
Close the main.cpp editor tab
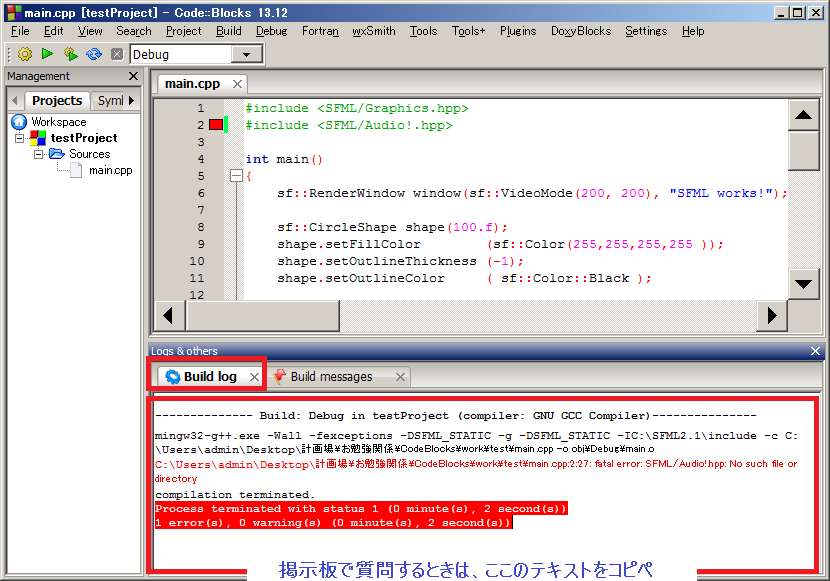tap(237, 85)
